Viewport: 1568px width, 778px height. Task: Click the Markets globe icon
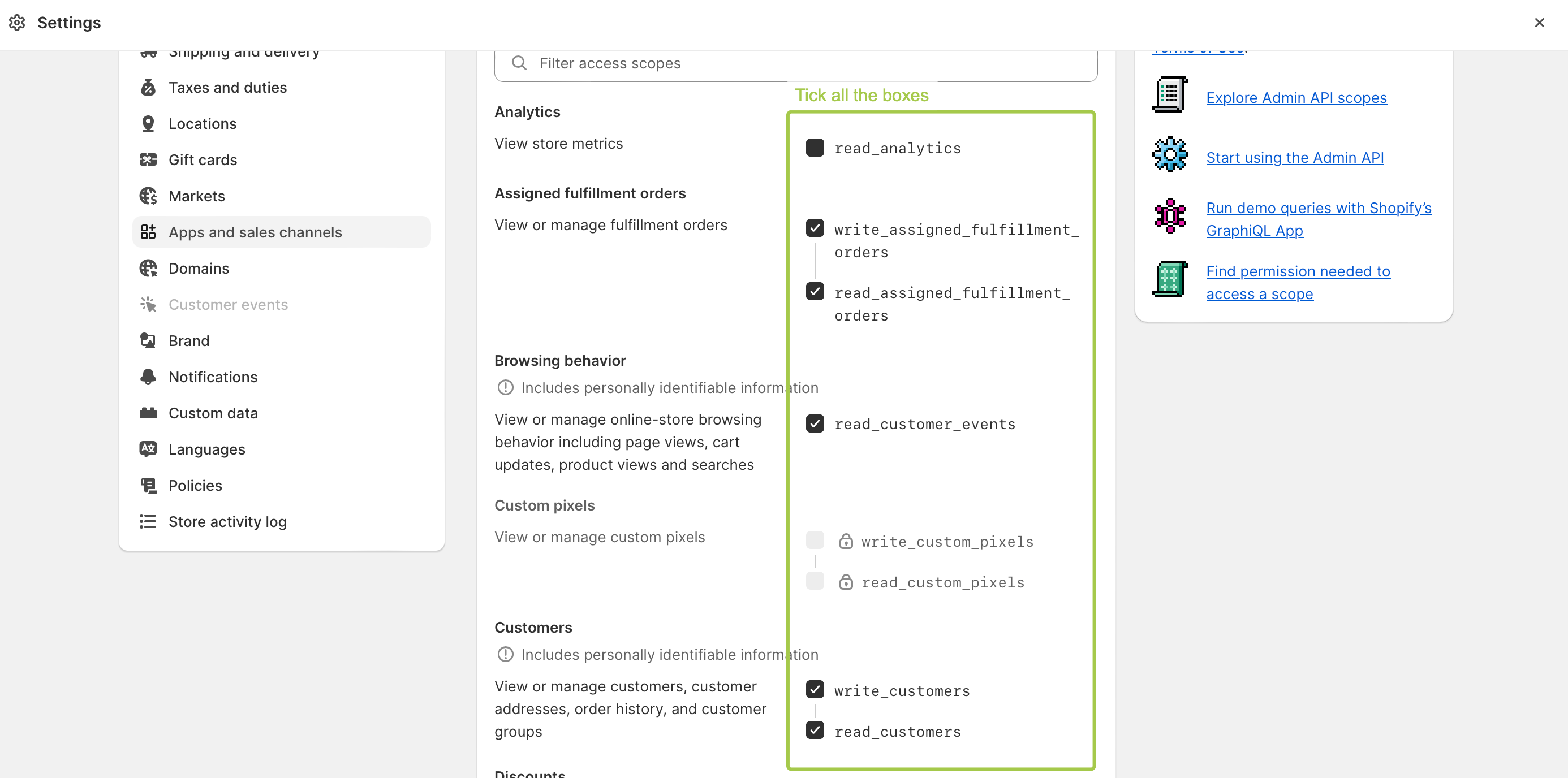tap(148, 196)
